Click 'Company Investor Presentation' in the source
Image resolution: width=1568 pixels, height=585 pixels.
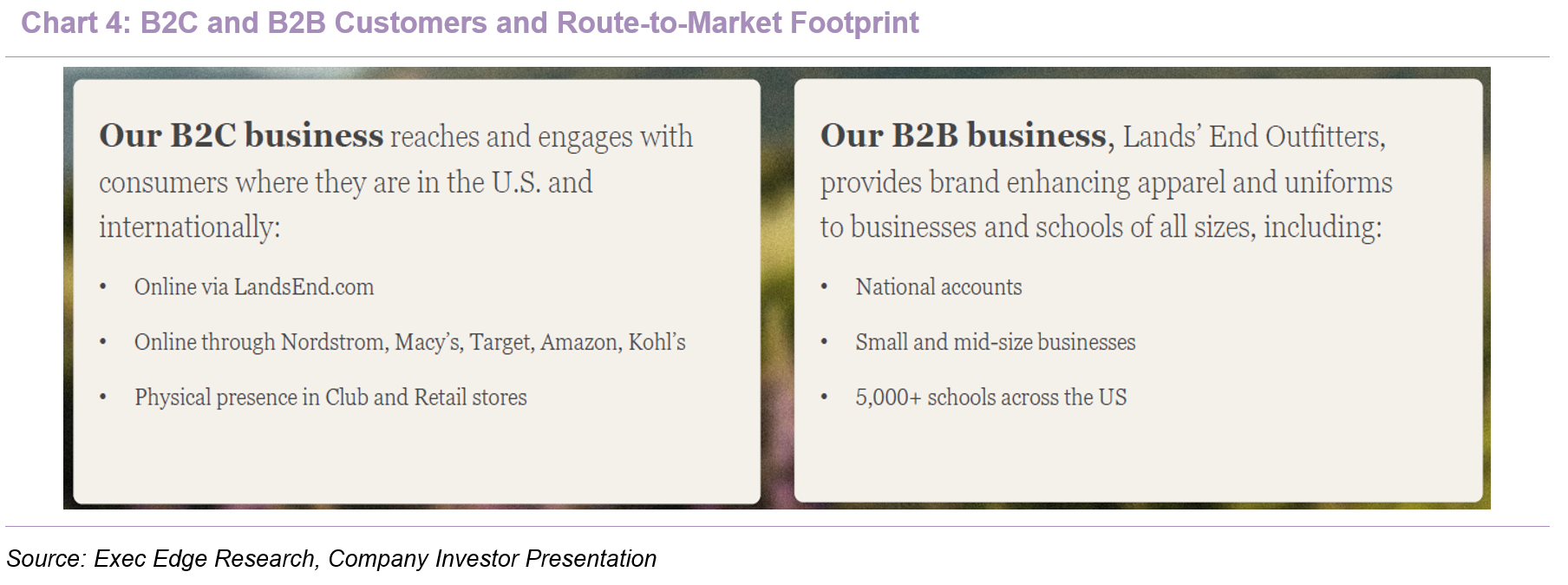[492, 559]
